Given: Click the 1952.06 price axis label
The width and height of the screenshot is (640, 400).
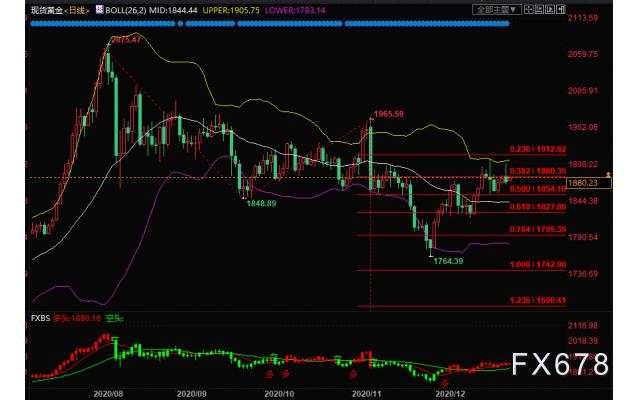Looking at the screenshot, I should [x=583, y=127].
